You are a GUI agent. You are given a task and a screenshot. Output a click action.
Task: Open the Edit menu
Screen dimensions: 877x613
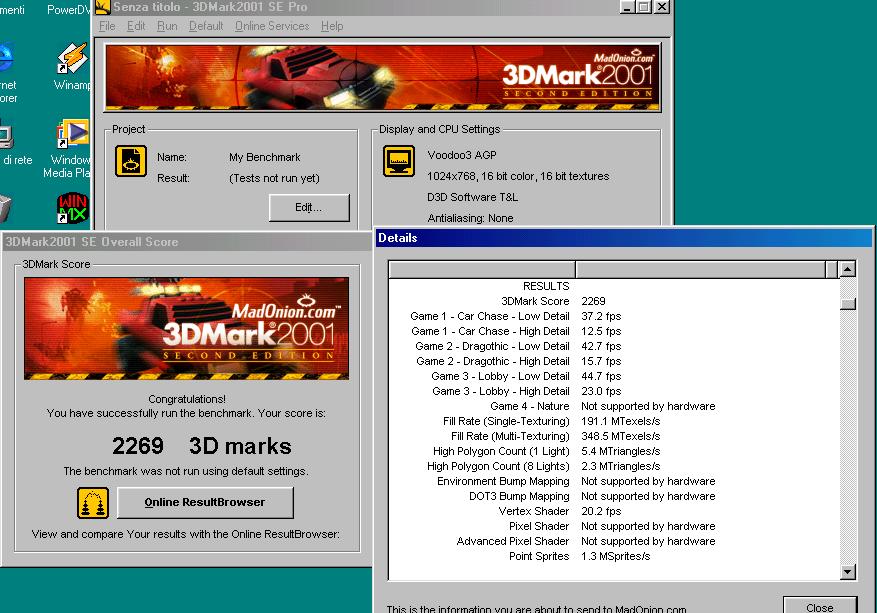(136, 26)
